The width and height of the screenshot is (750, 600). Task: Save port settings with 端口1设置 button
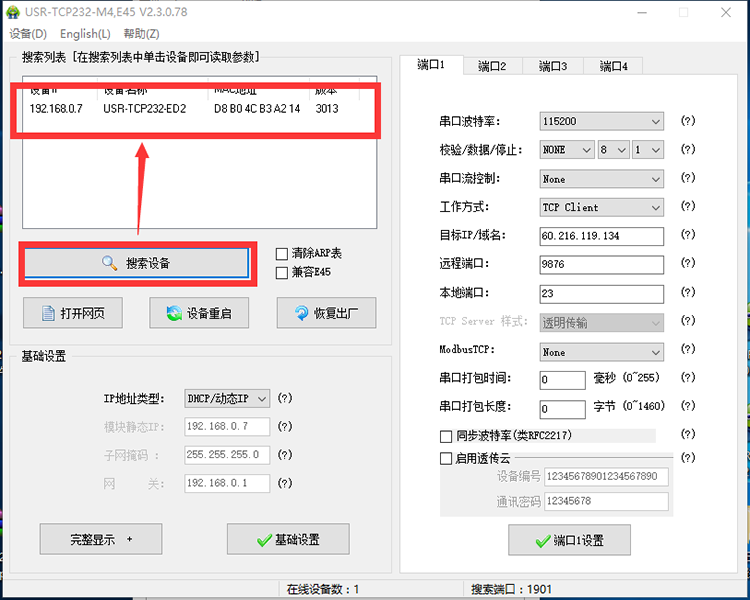(x=569, y=540)
